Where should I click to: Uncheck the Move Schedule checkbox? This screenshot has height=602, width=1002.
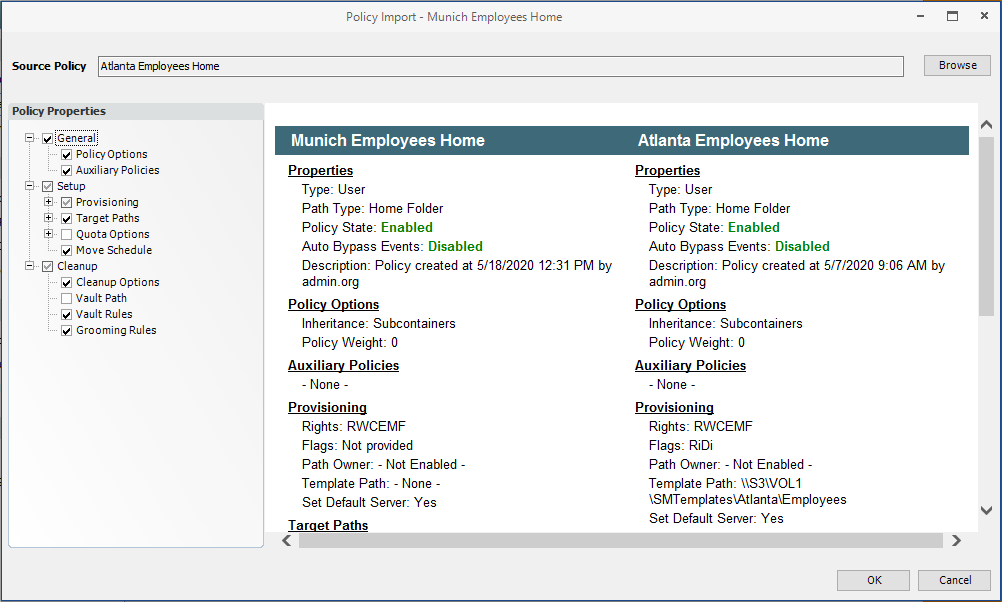click(x=66, y=251)
